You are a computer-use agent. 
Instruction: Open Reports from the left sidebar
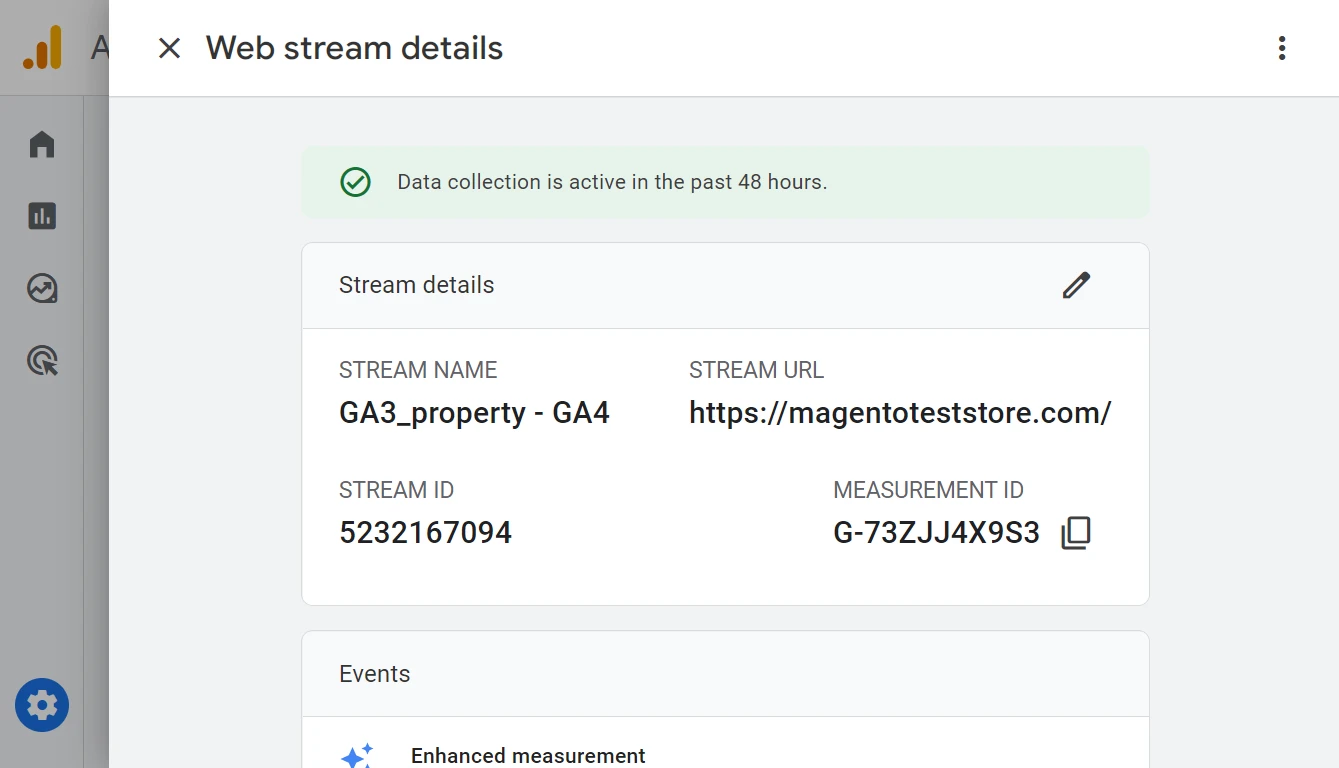[42, 216]
